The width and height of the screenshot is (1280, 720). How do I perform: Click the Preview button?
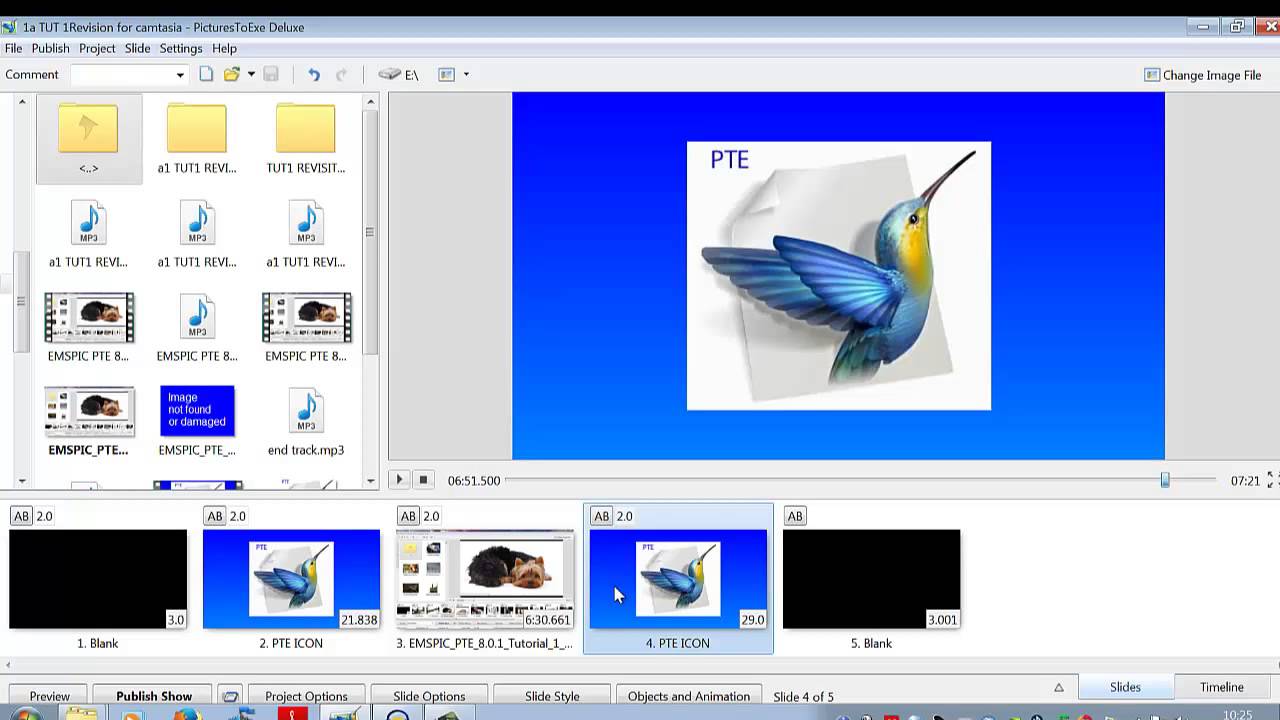pos(50,696)
